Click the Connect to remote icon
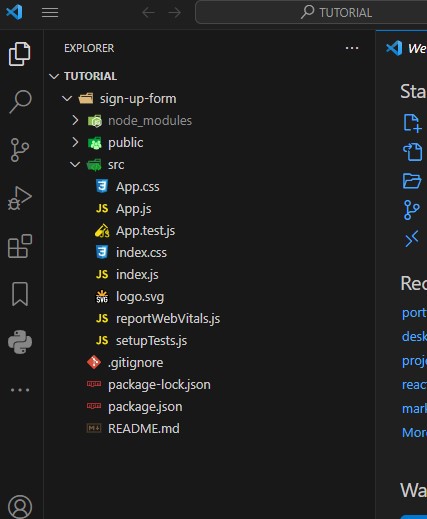The image size is (427, 519). [x=412, y=239]
